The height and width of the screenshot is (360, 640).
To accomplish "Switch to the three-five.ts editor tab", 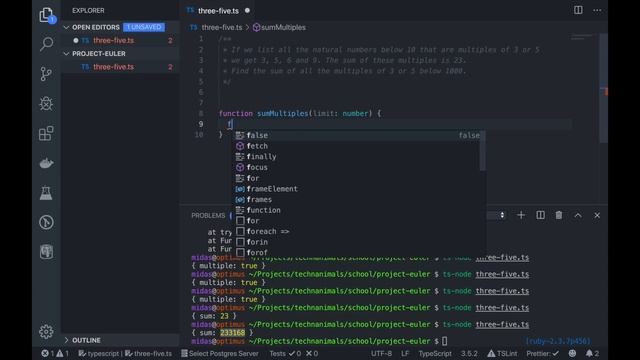I will pyautogui.click(x=218, y=11).
